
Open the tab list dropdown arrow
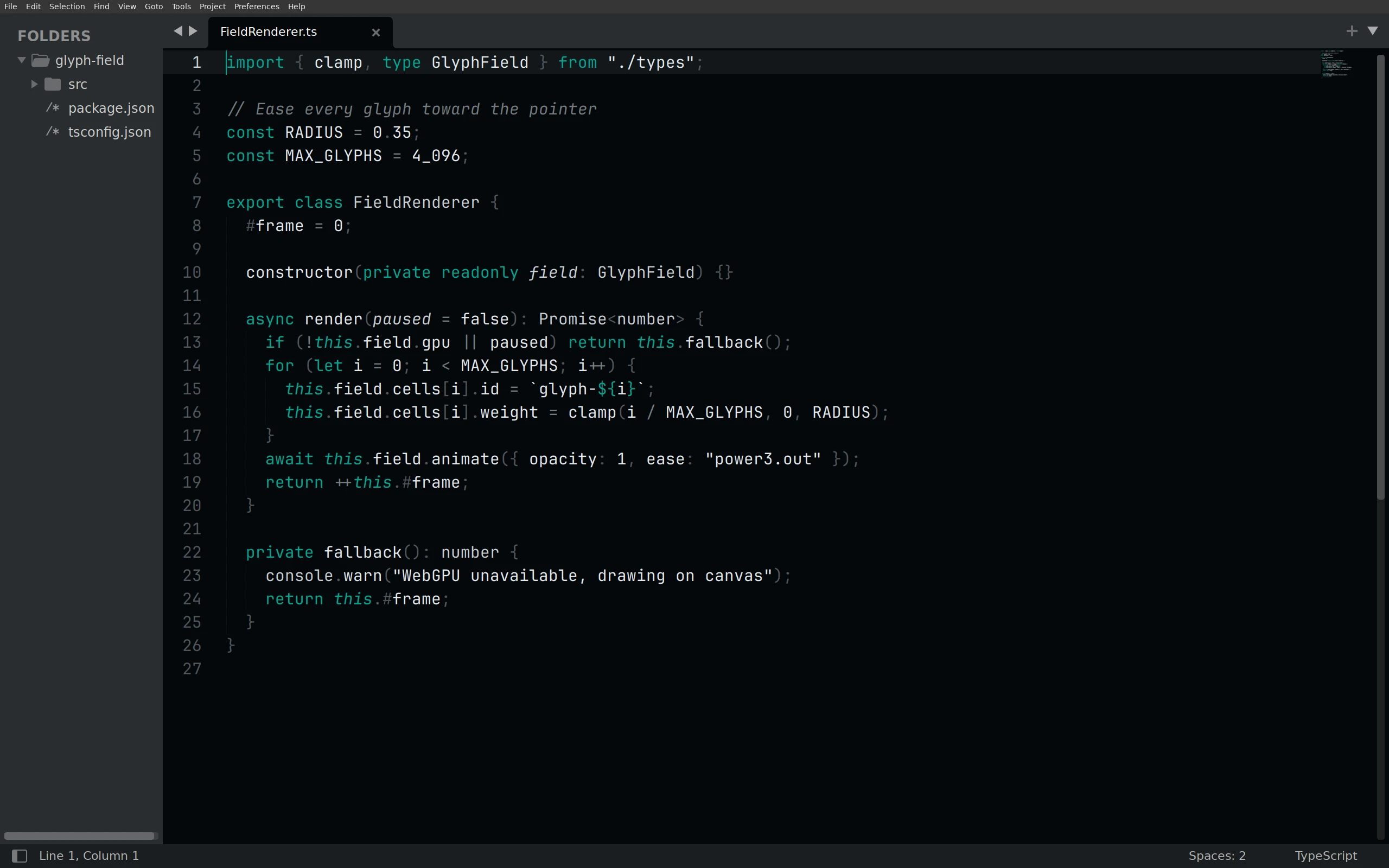click(1372, 31)
